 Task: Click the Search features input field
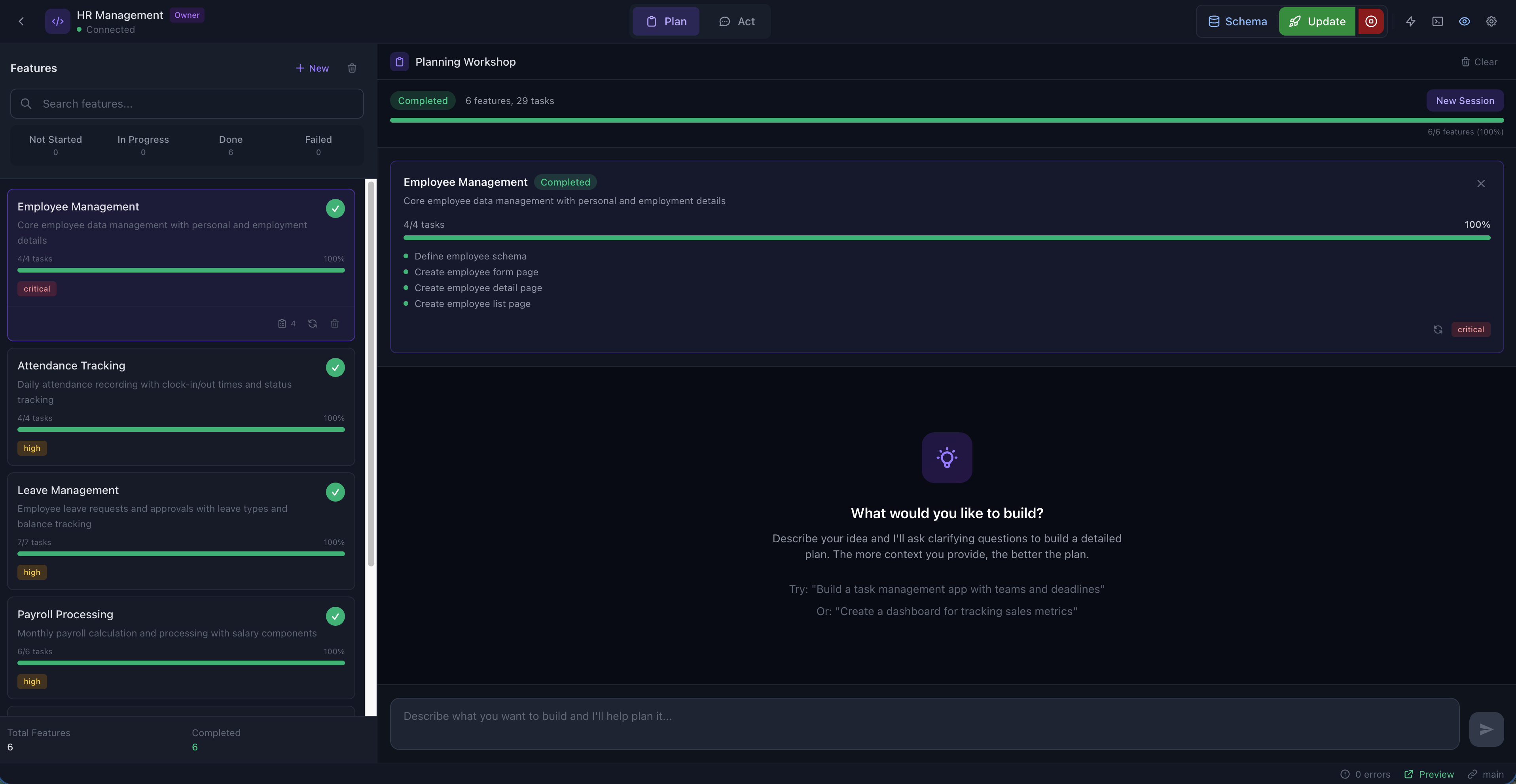click(x=187, y=104)
